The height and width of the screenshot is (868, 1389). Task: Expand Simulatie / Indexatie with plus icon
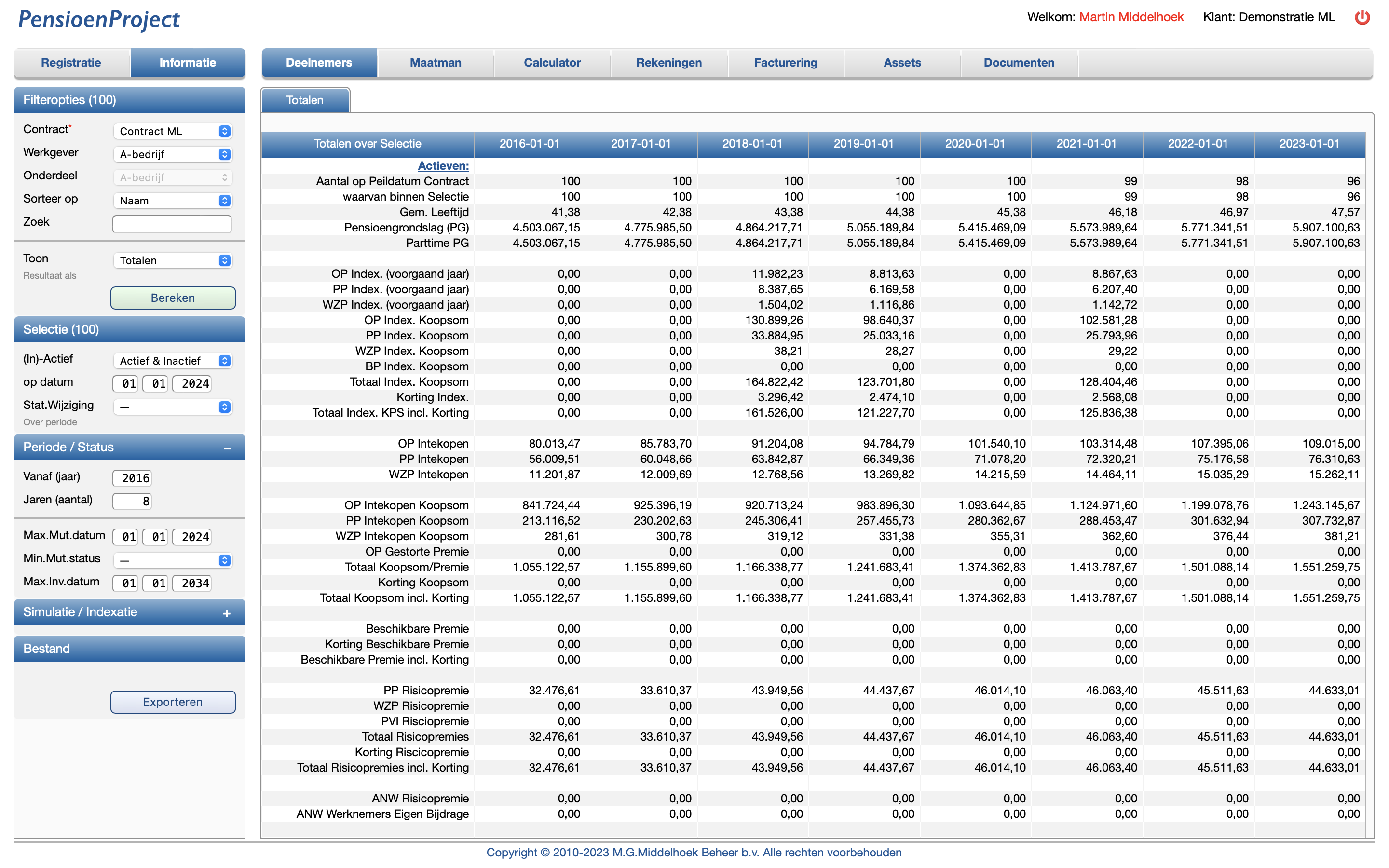227,613
